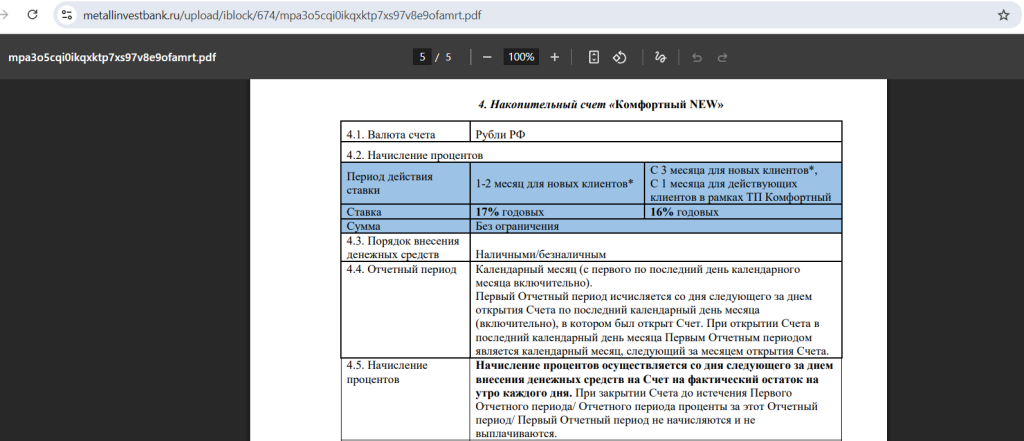Select the PDF file name title
The height and width of the screenshot is (441, 1024).
click(112, 57)
